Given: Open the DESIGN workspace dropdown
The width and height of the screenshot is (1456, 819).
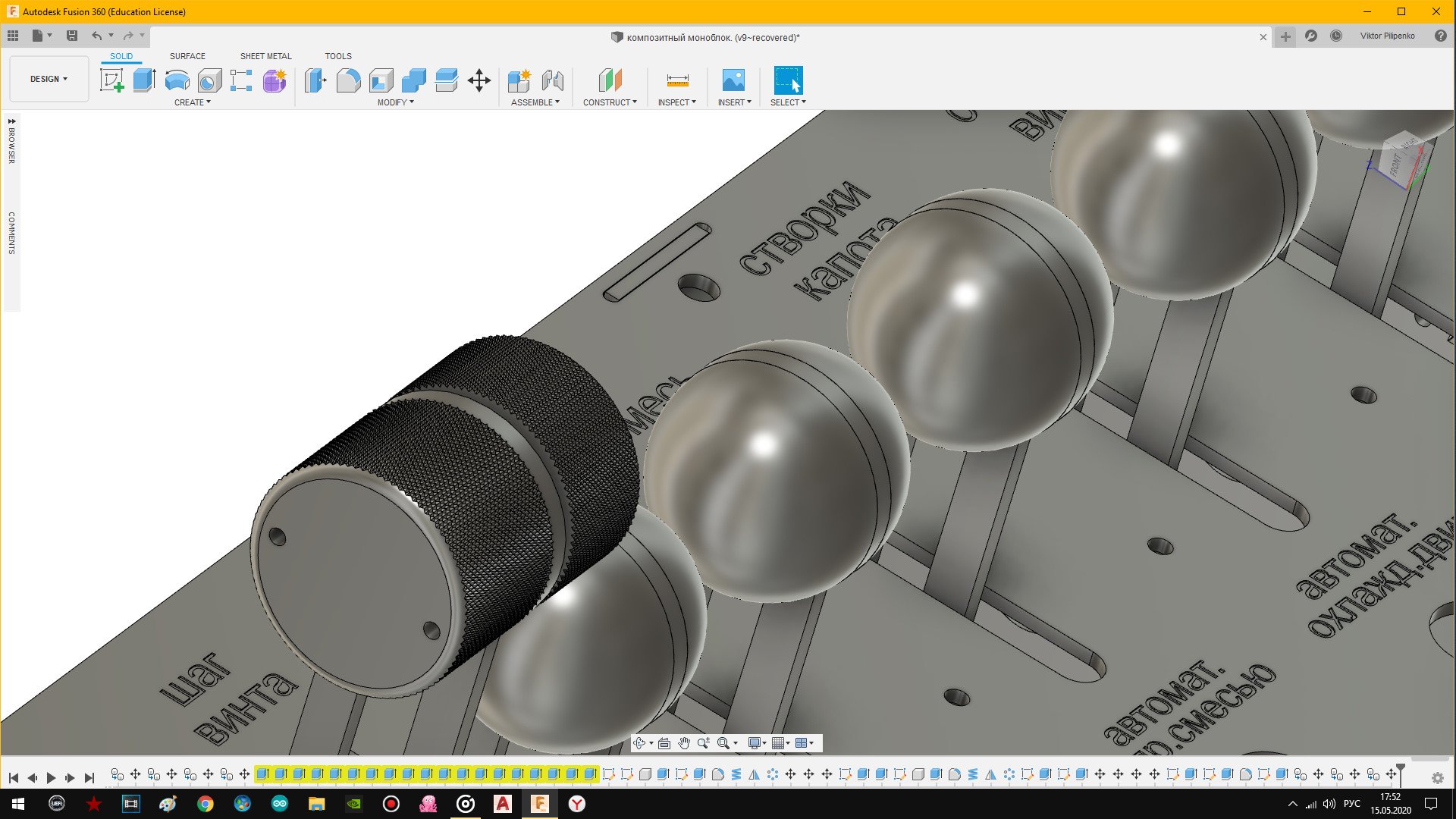Looking at the screenshot, I should pyautogui.click(x=49, y=79).
